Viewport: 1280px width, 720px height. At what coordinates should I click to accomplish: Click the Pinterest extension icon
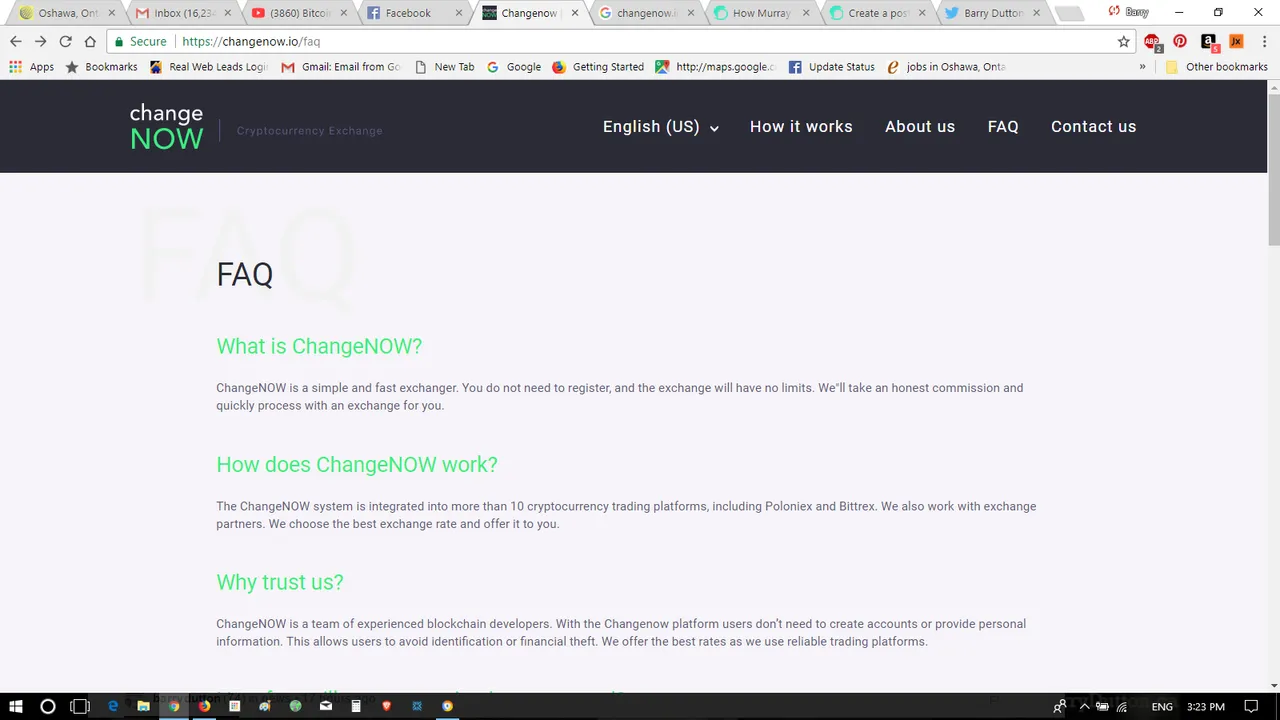(x=1180, y=41)
